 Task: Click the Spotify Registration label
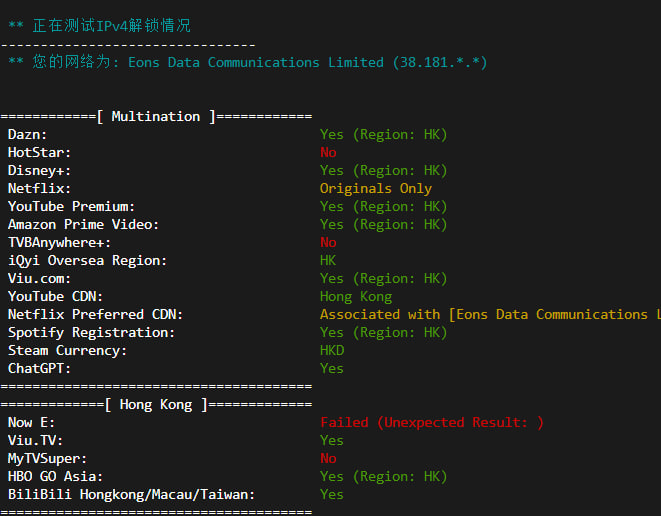[x=92, y=333]
